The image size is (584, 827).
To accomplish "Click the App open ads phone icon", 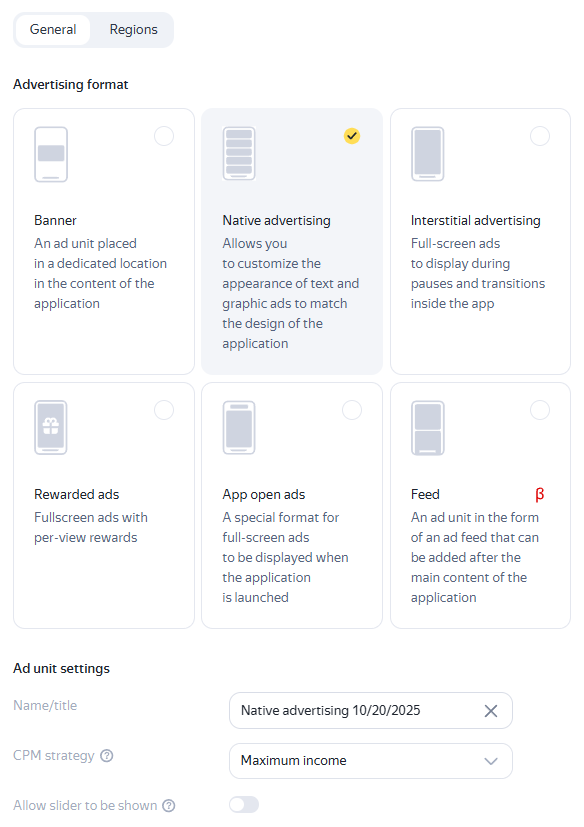I will tap(239, 427).
